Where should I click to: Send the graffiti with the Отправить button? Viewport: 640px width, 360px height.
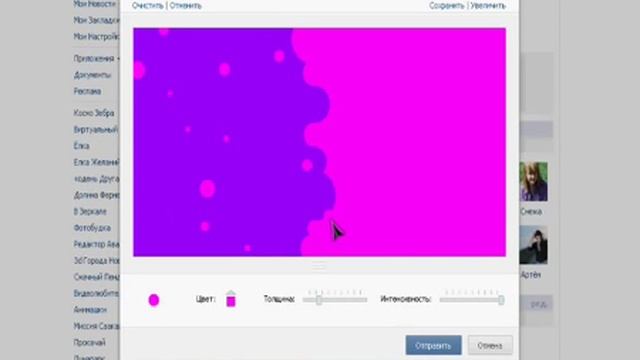(x=433, y=345)
